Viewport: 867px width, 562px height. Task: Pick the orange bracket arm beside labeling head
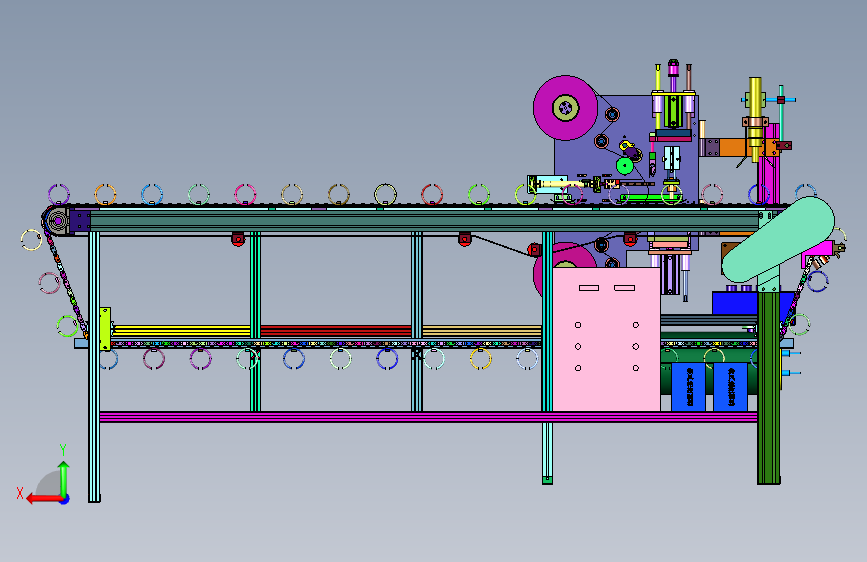738,148
